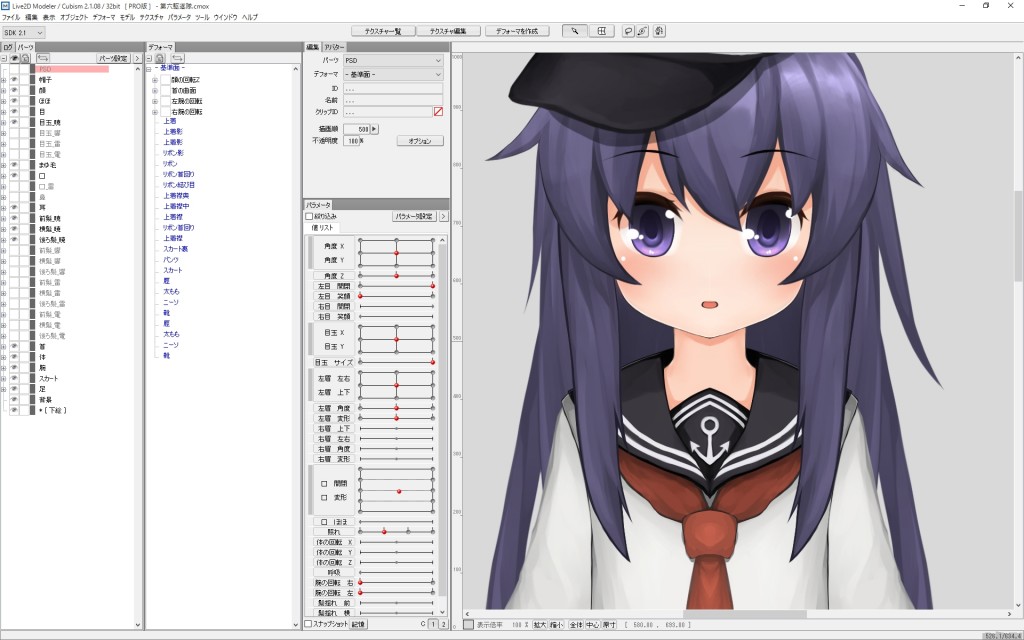Viewport: 1024px width, 640px height.
Task: Click the 全体 fit-all view button
Action: click(575, 625)
